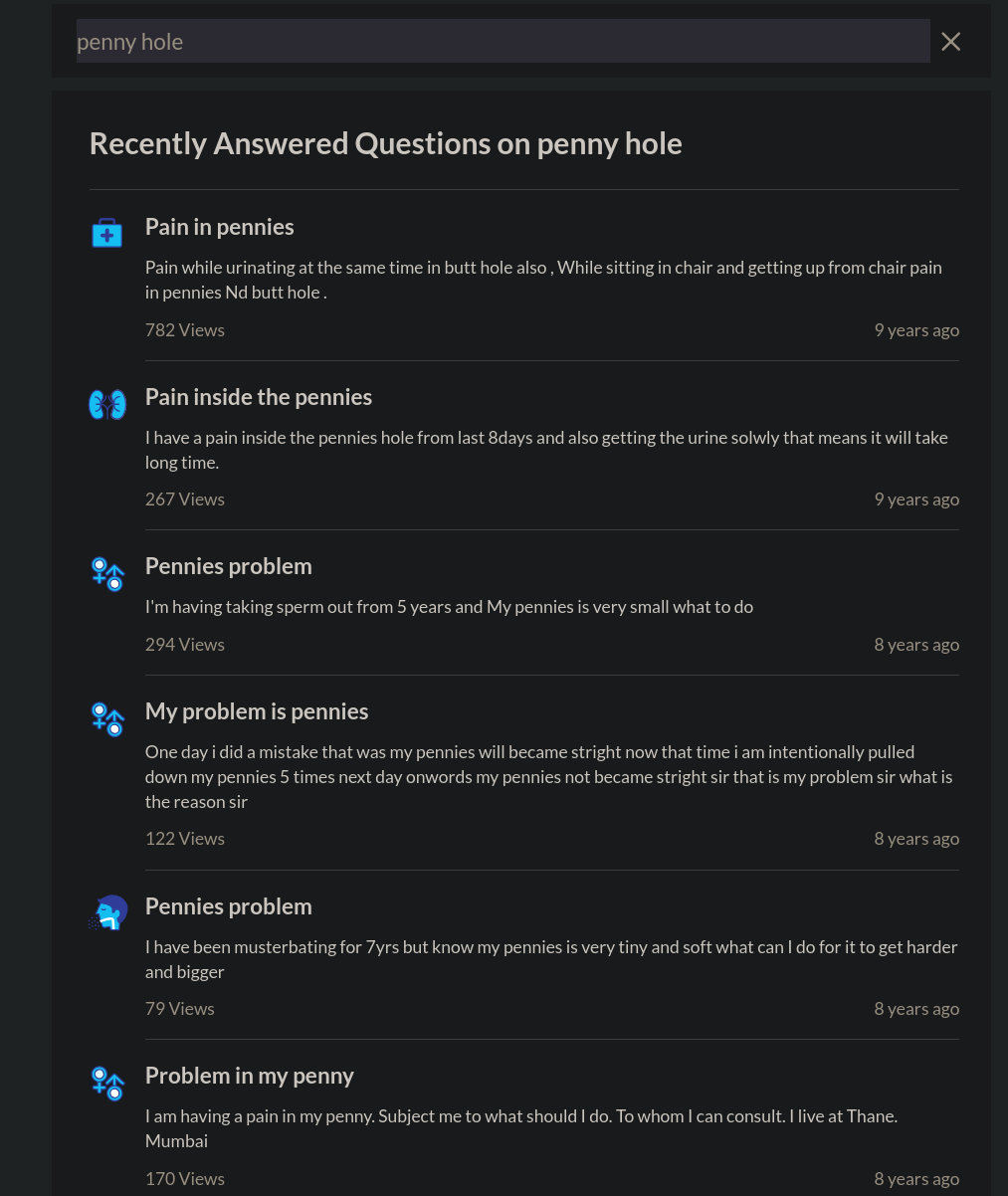Click the Recently Answered Questions heading

386,143
